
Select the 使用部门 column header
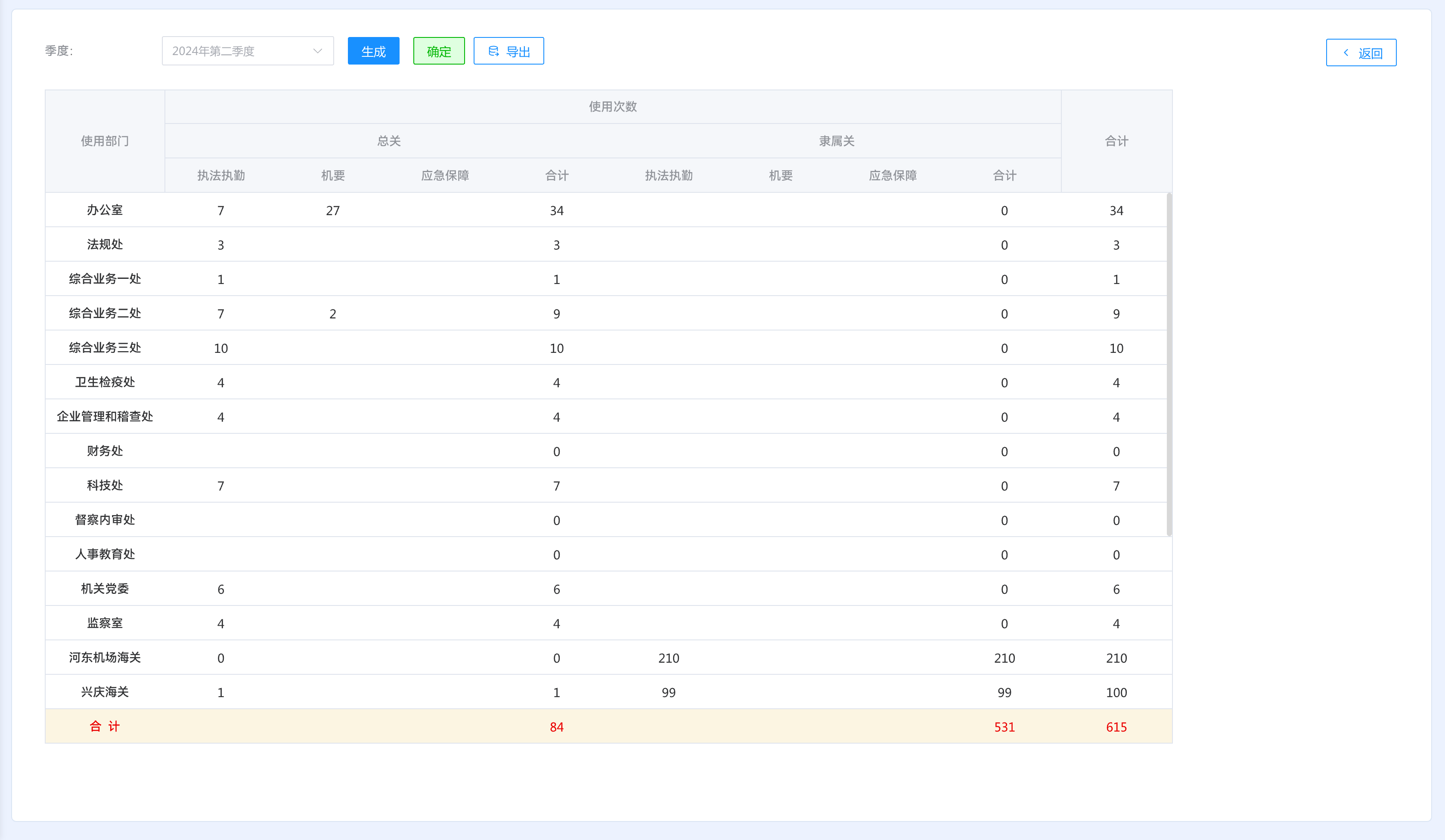(x=105, y=141)
